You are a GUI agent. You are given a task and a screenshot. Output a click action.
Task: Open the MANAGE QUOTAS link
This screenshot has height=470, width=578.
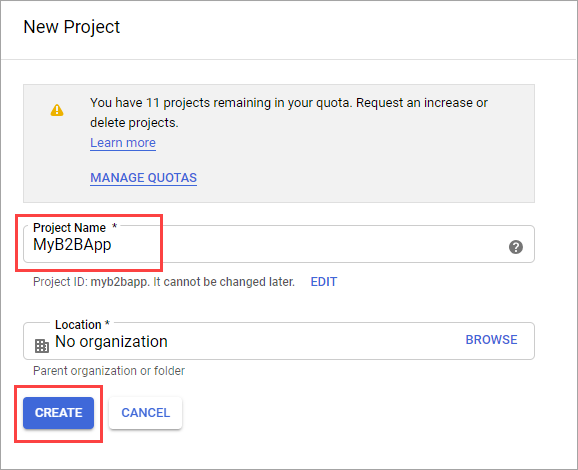click(143, 178)
